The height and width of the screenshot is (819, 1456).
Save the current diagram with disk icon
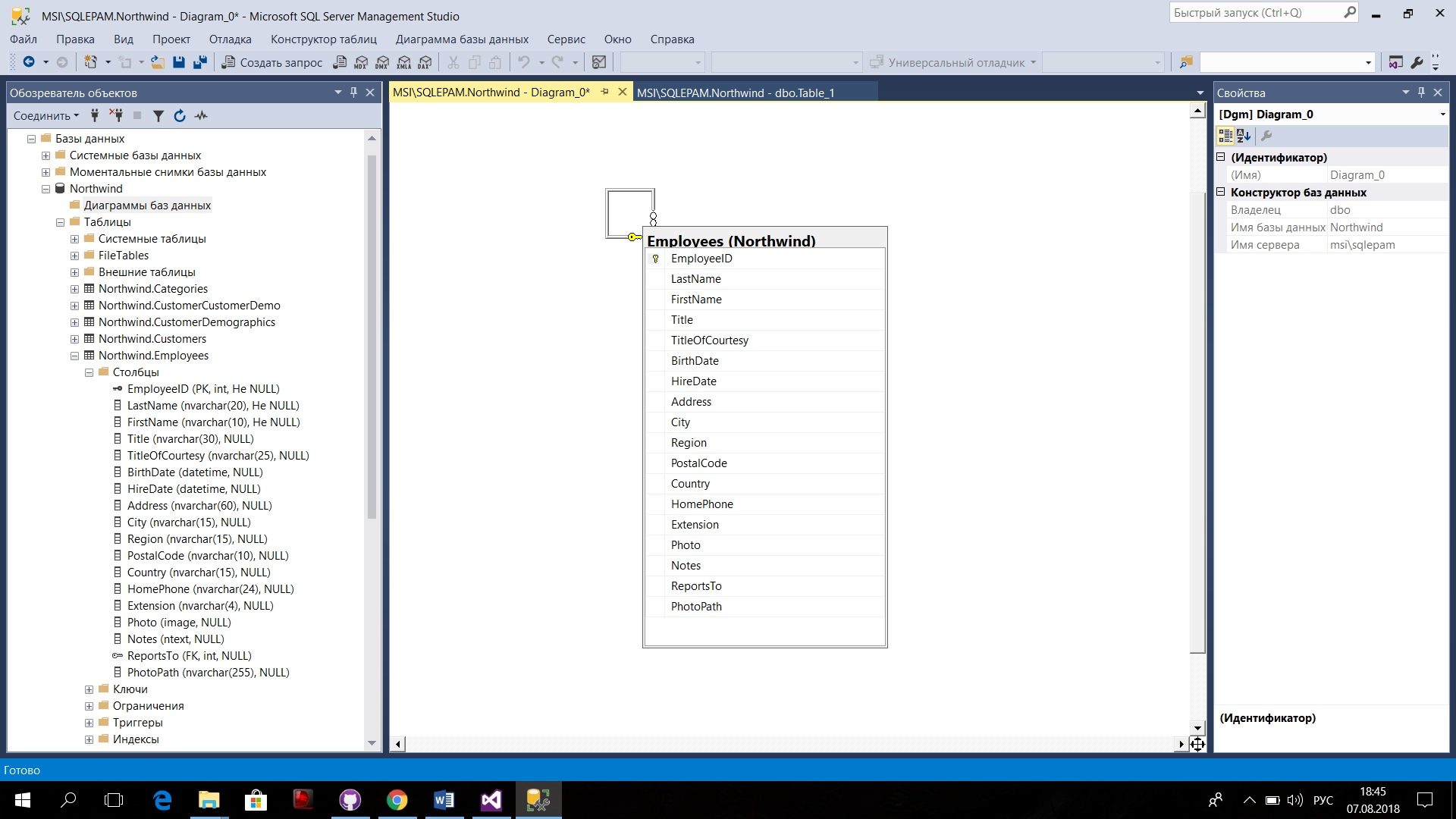[x=179, y=62]
